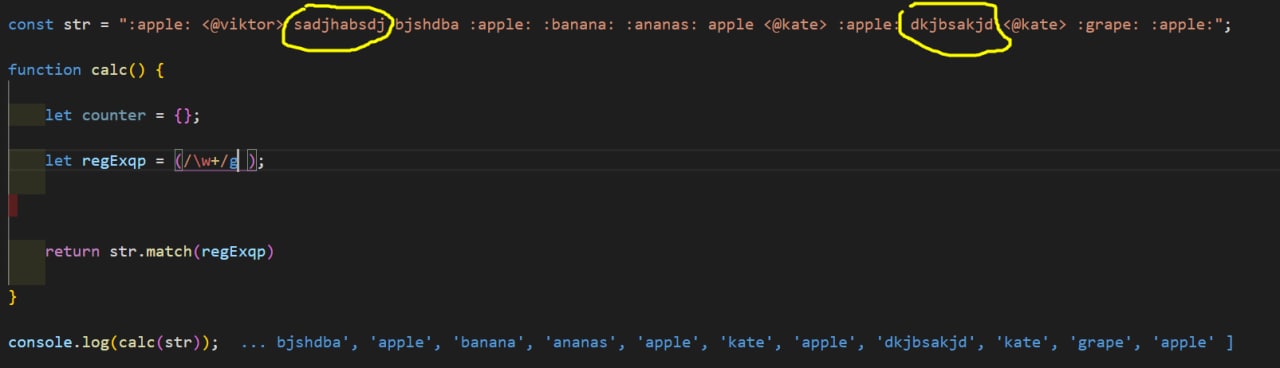Image resolution: width=1280 pixels, height=368 pixels.
Task: Click the regExqp argument inside match()
Action: 233,252
